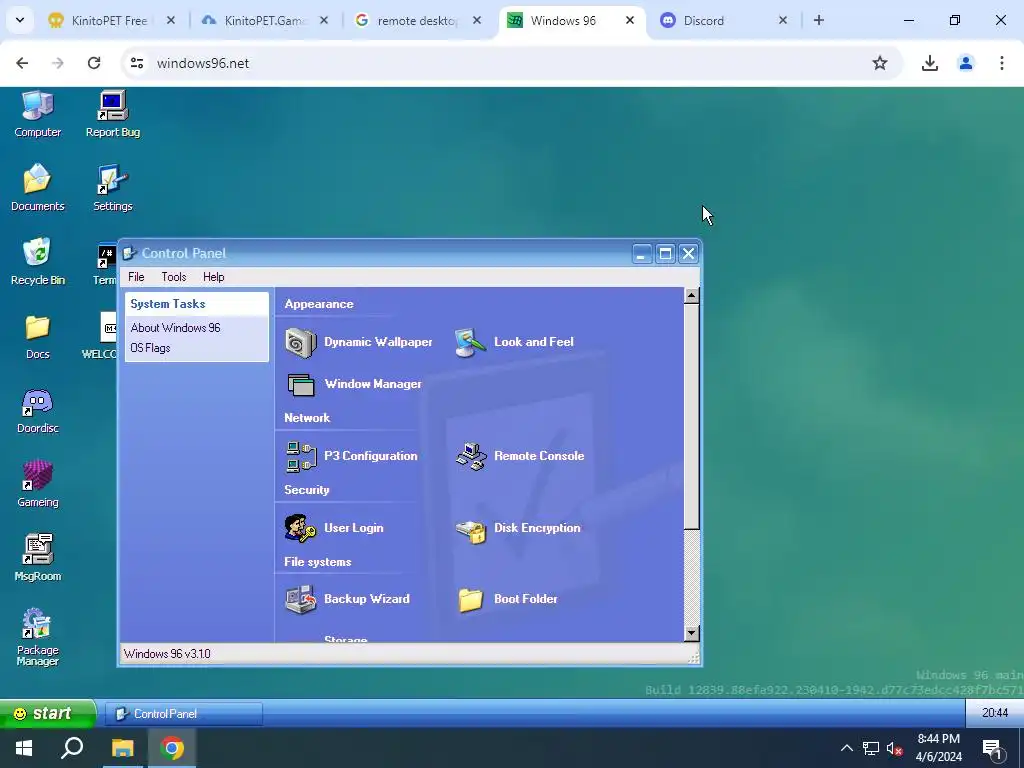Open the Settings desktop shortcut
Image resolution: width=1024 pixels, height=768 pixels.
112,188
